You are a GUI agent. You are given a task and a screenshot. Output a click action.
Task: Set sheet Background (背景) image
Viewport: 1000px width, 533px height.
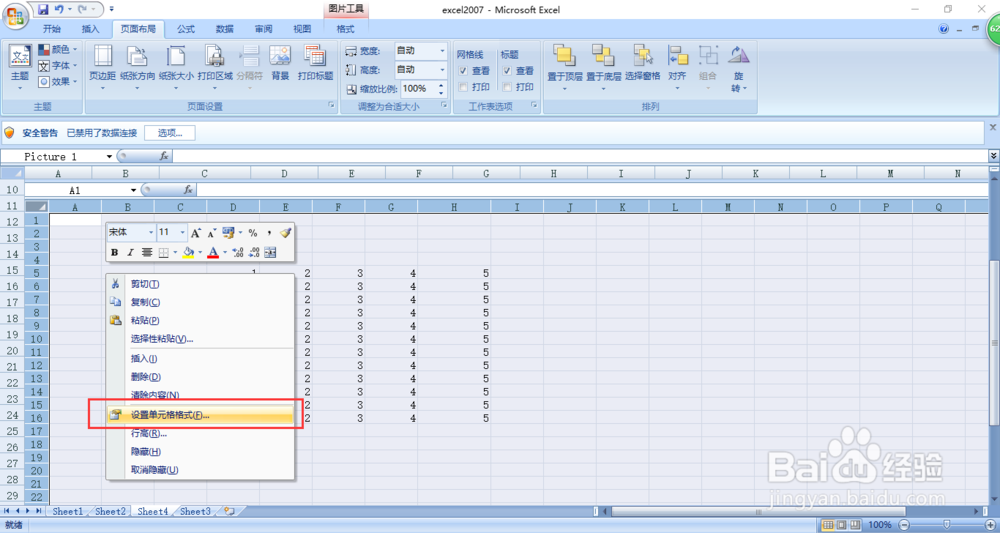(x=280, y=64)
